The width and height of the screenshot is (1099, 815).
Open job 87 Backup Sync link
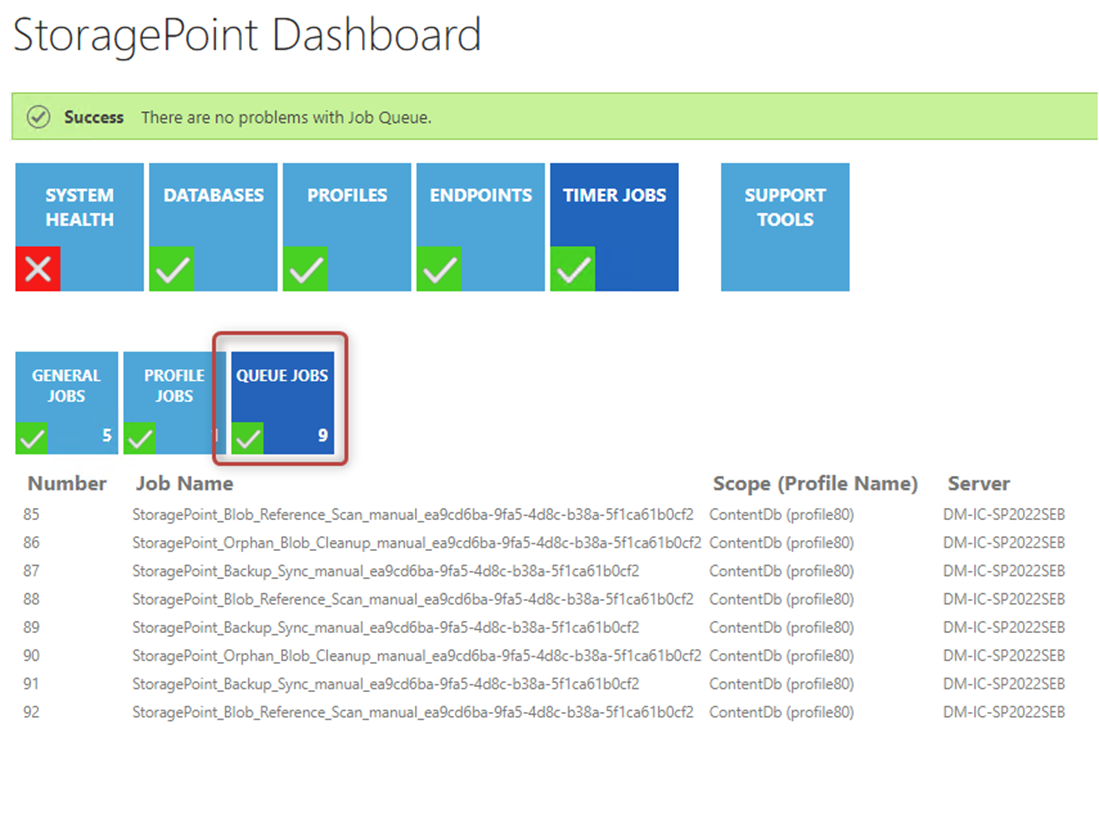coord(386,572)
